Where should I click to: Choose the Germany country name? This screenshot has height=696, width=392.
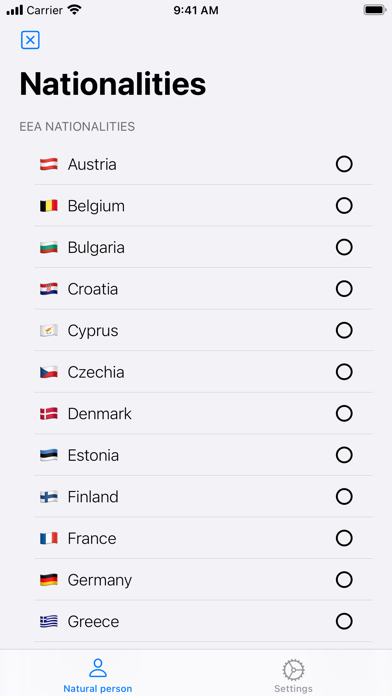pyautogui.click(x=99, y=580)
